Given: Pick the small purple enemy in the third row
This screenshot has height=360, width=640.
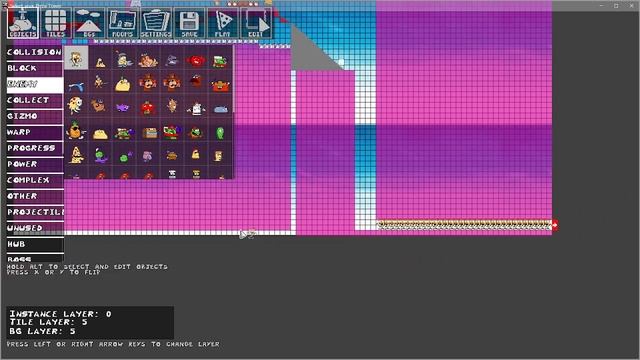Looking at the screenshot, I should [122, 108].
